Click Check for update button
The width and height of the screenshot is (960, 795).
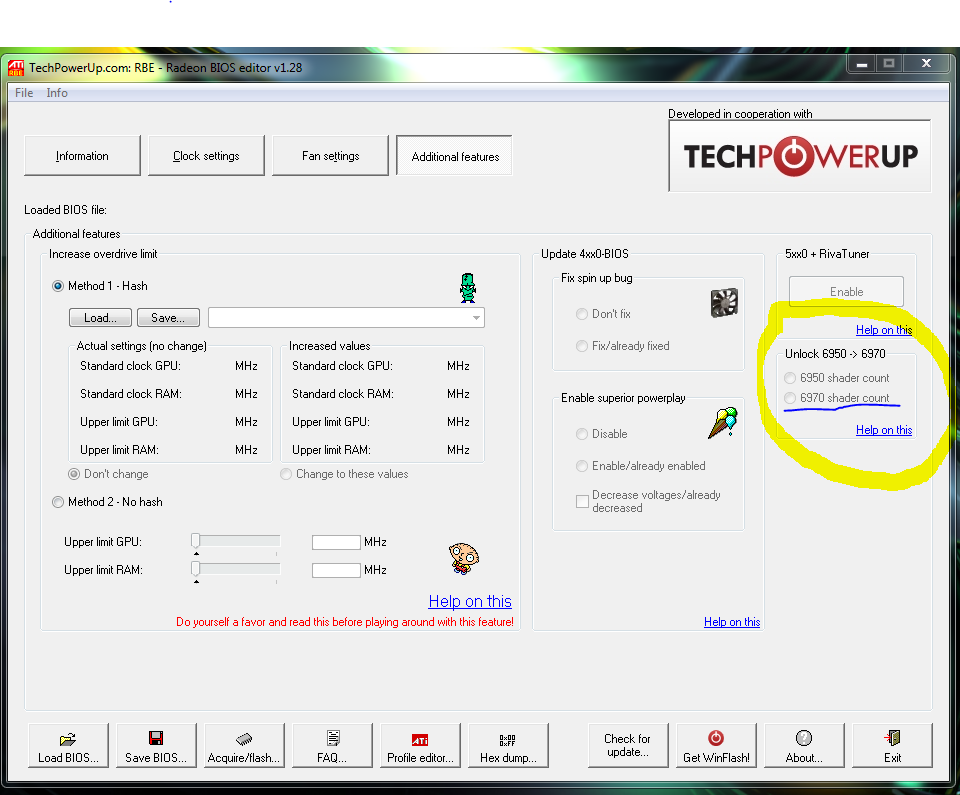(628, 745)
